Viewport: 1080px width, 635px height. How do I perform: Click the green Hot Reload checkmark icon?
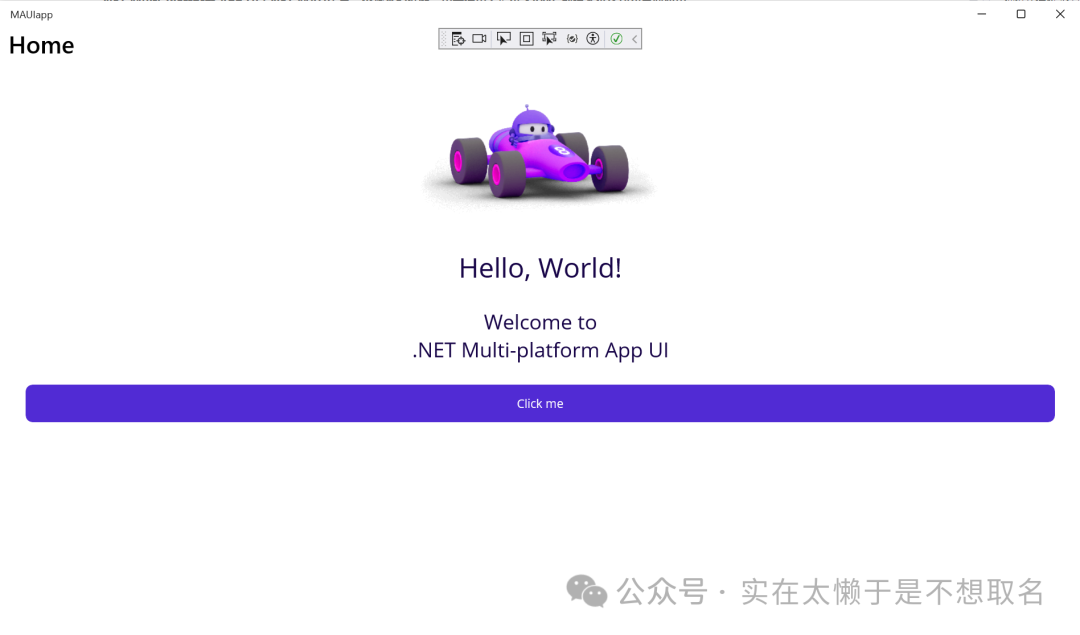point(616,39)
